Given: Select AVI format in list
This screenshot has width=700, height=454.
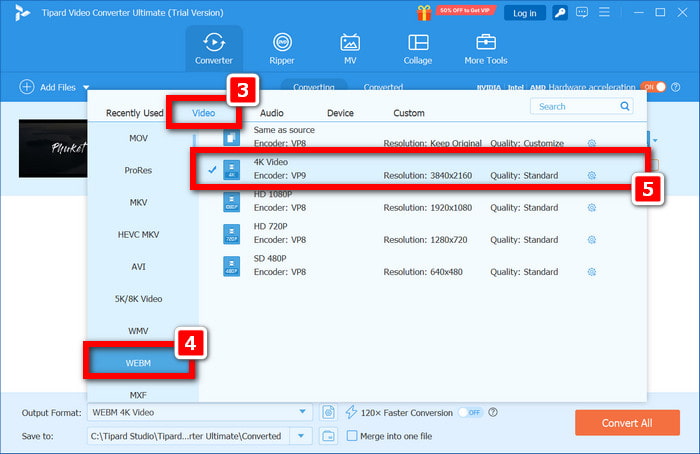Looking at the screenshot, I should (x=138, y=267).
